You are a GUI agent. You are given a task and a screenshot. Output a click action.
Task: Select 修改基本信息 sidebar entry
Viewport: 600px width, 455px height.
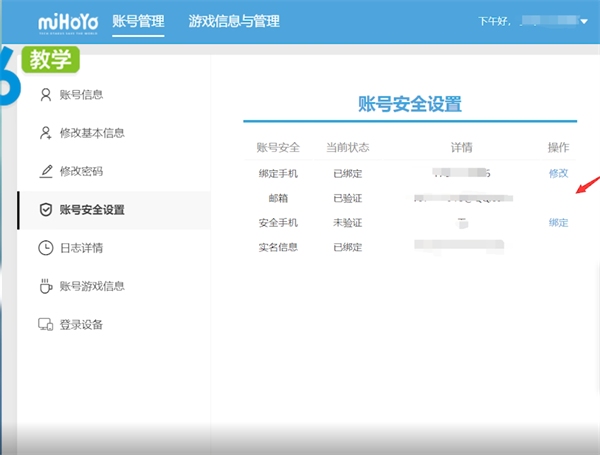click(92, 133)
